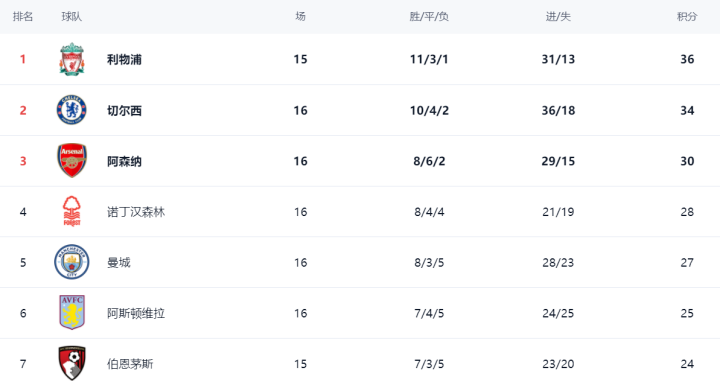Click the 曼城 team name
Screen dimensions: 720x388
119,262
